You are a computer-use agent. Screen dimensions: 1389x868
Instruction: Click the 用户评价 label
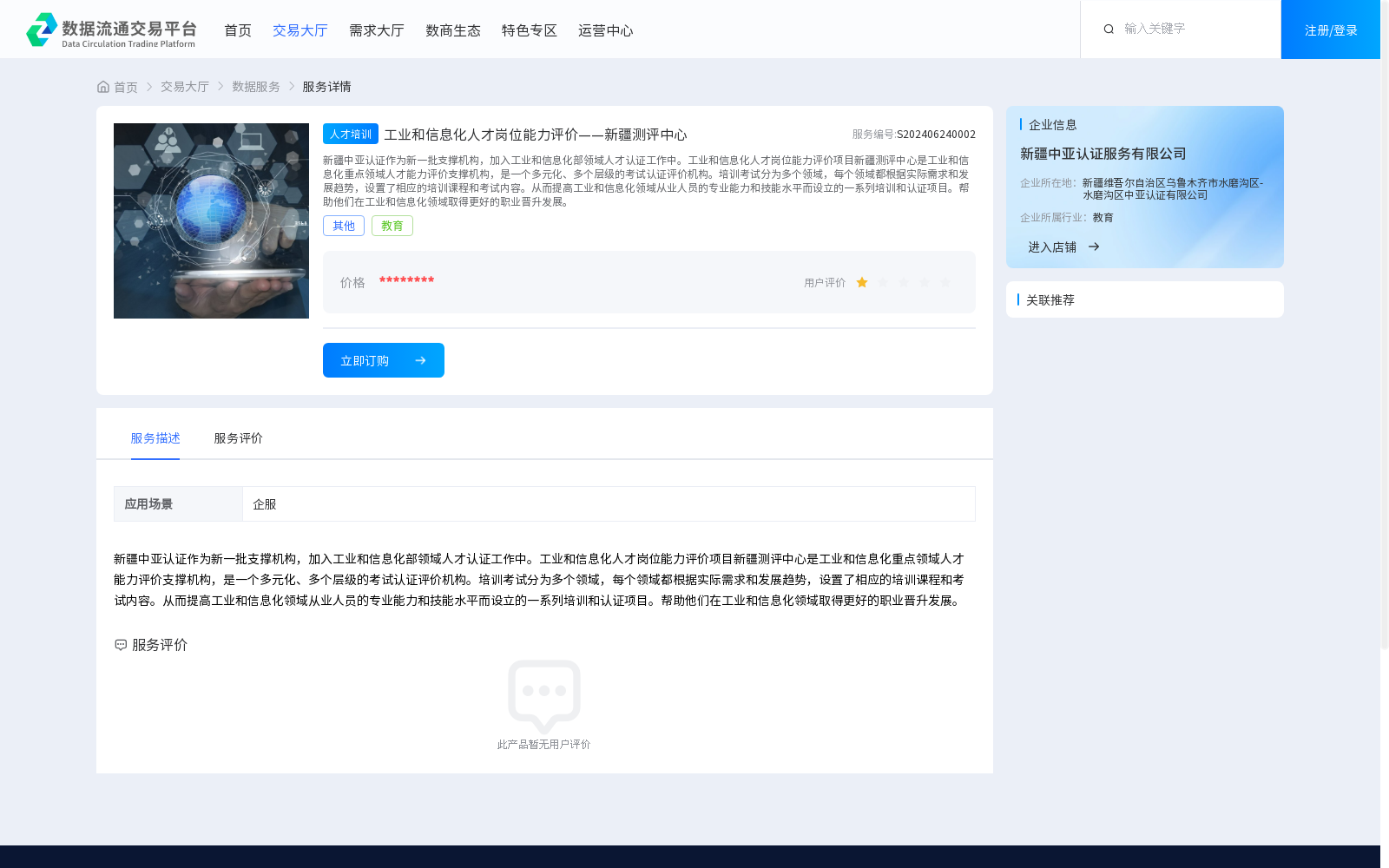point(825,283)
